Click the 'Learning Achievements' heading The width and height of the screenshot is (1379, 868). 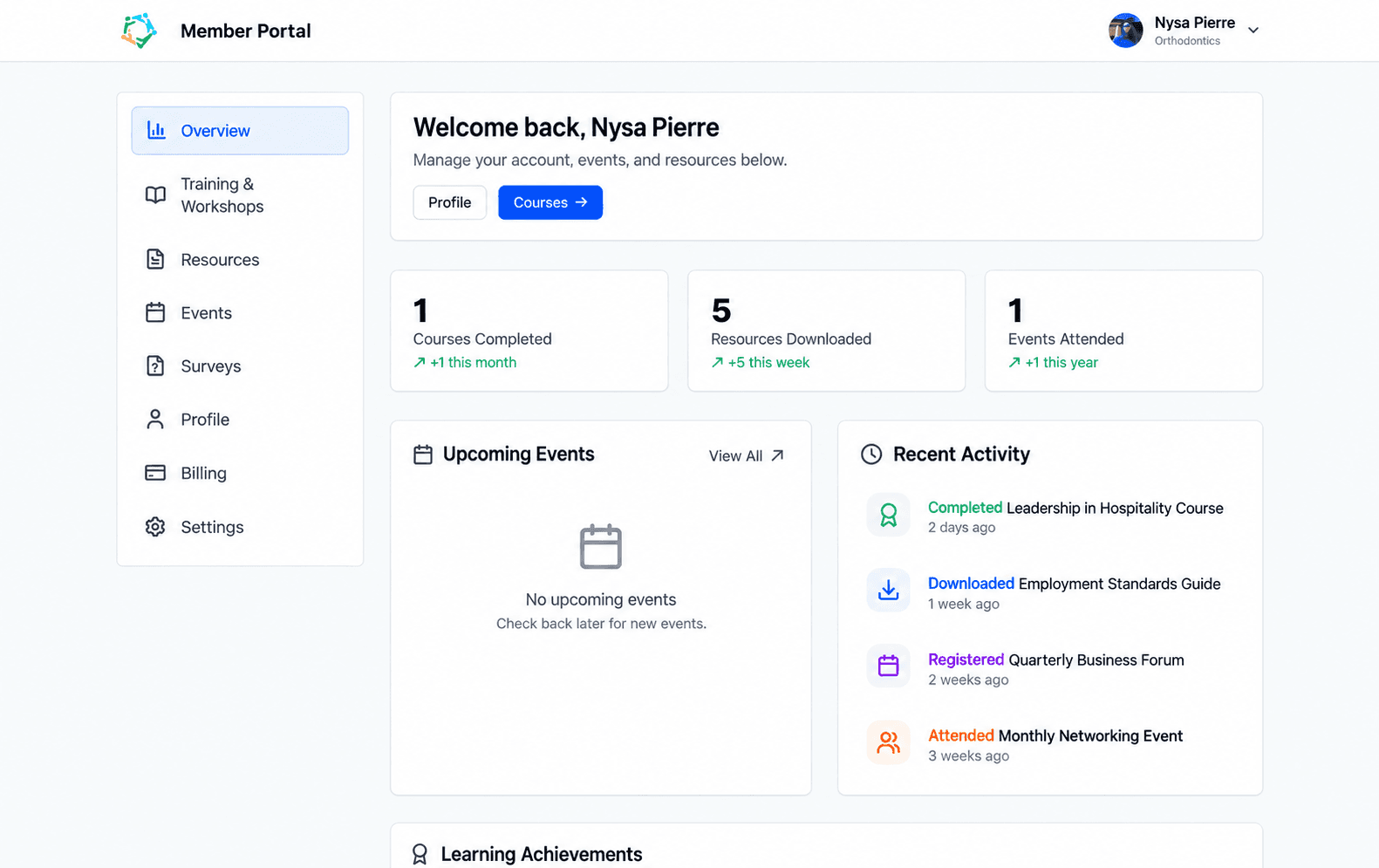tap(542, 854)
